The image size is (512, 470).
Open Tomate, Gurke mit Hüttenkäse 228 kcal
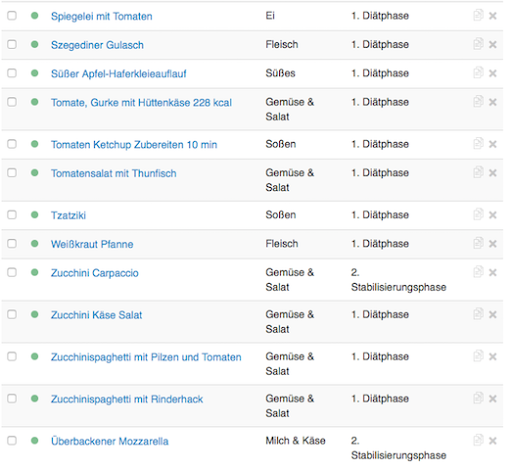pos(141,103)
